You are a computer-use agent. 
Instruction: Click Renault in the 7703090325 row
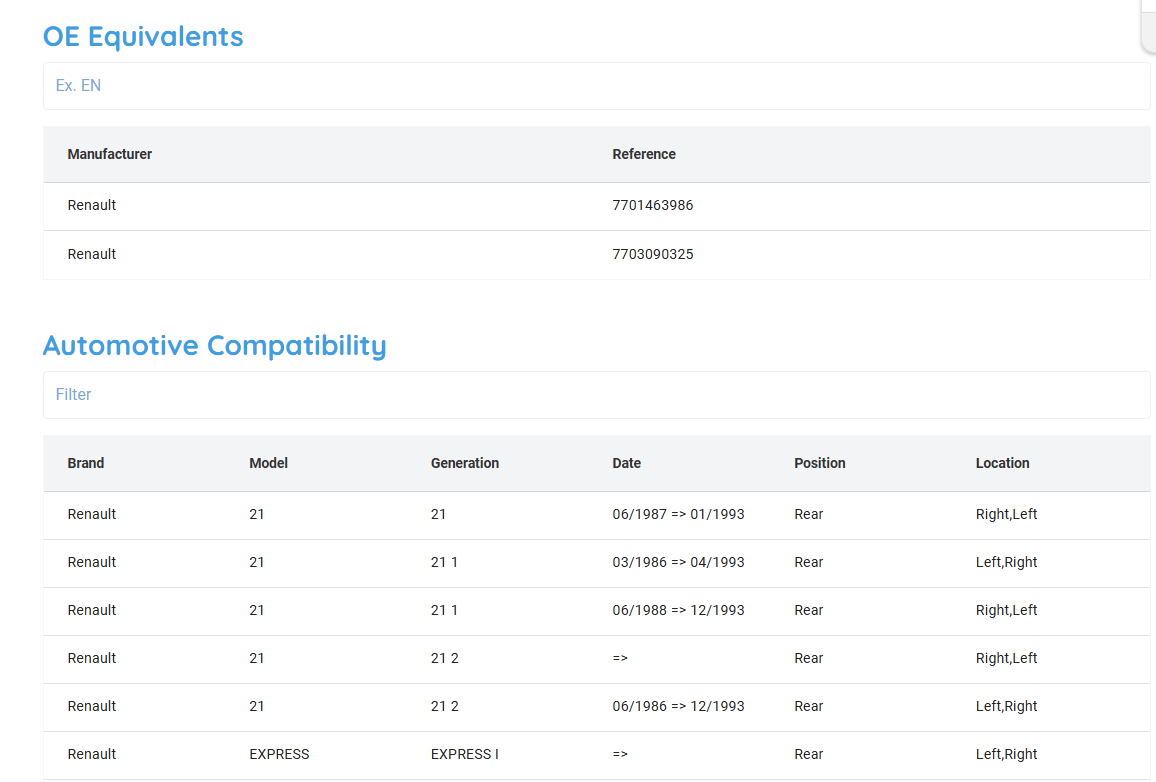click(91, 254)
